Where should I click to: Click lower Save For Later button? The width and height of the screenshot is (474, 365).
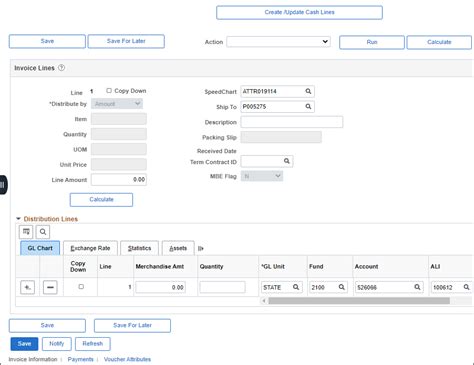(x=132, y=325)
